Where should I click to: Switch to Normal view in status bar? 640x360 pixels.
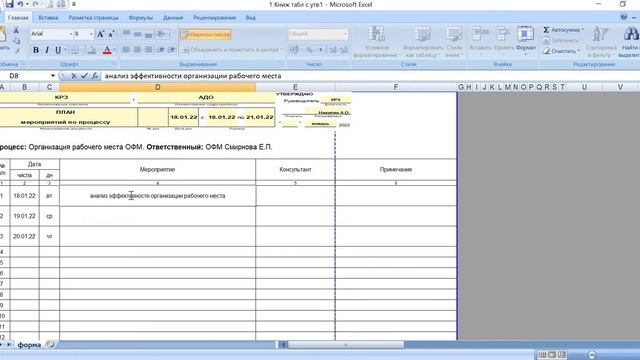[x=542, y=355]
